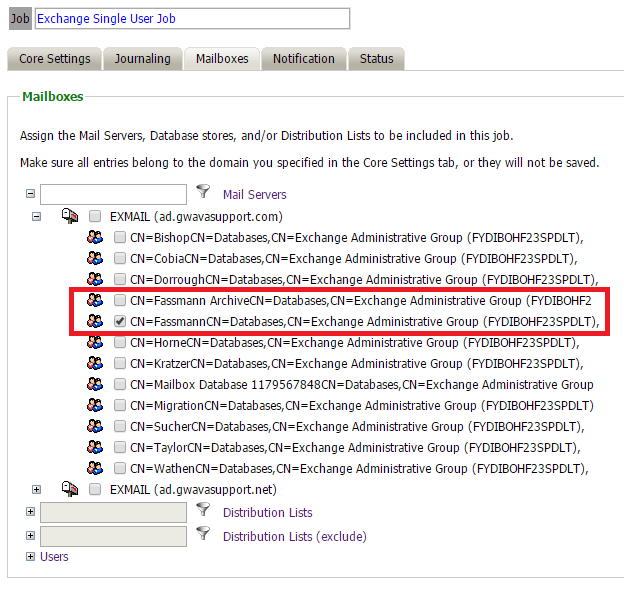
Task: Select the CN=Mailbox Database 1179567848 entry text
Action: [x=362, y=385]
